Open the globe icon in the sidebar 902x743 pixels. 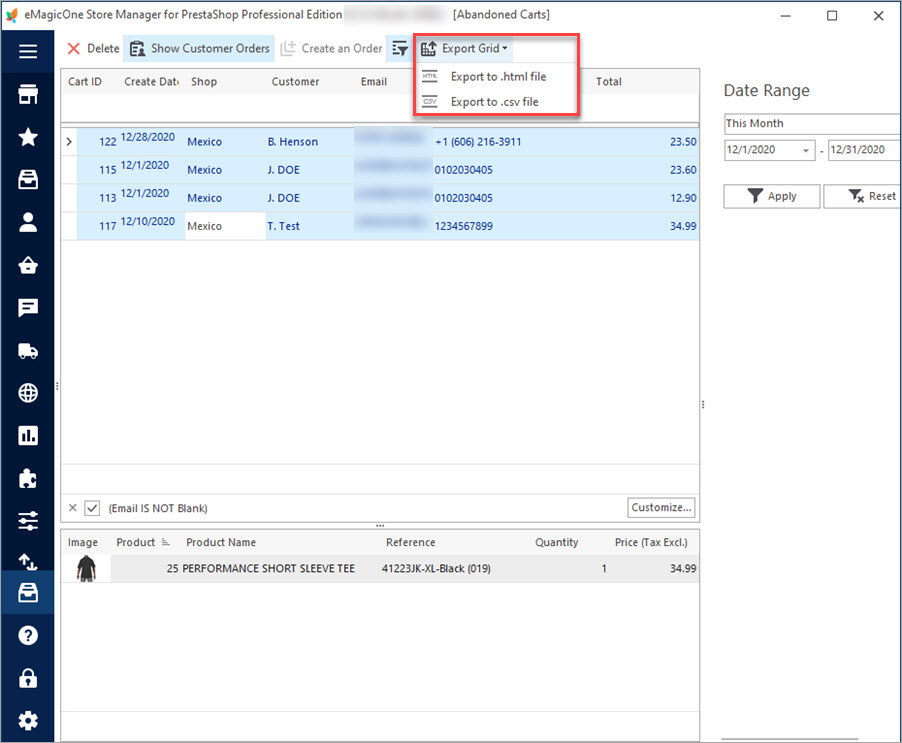tap(28, 393)
